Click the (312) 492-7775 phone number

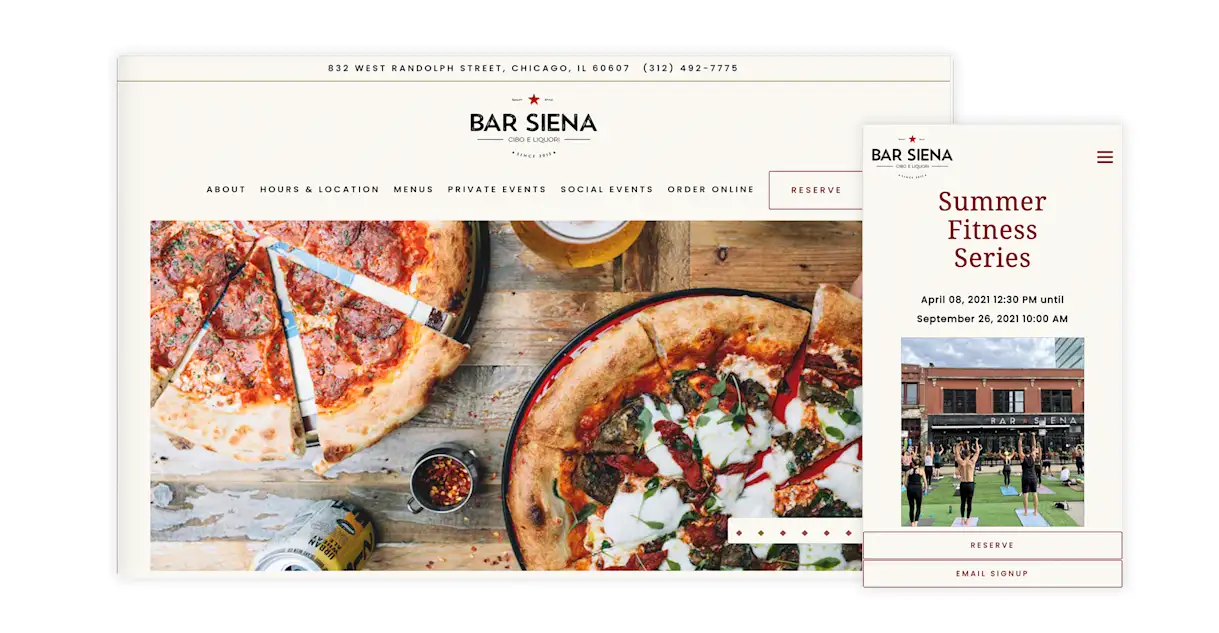coord(691,68)
